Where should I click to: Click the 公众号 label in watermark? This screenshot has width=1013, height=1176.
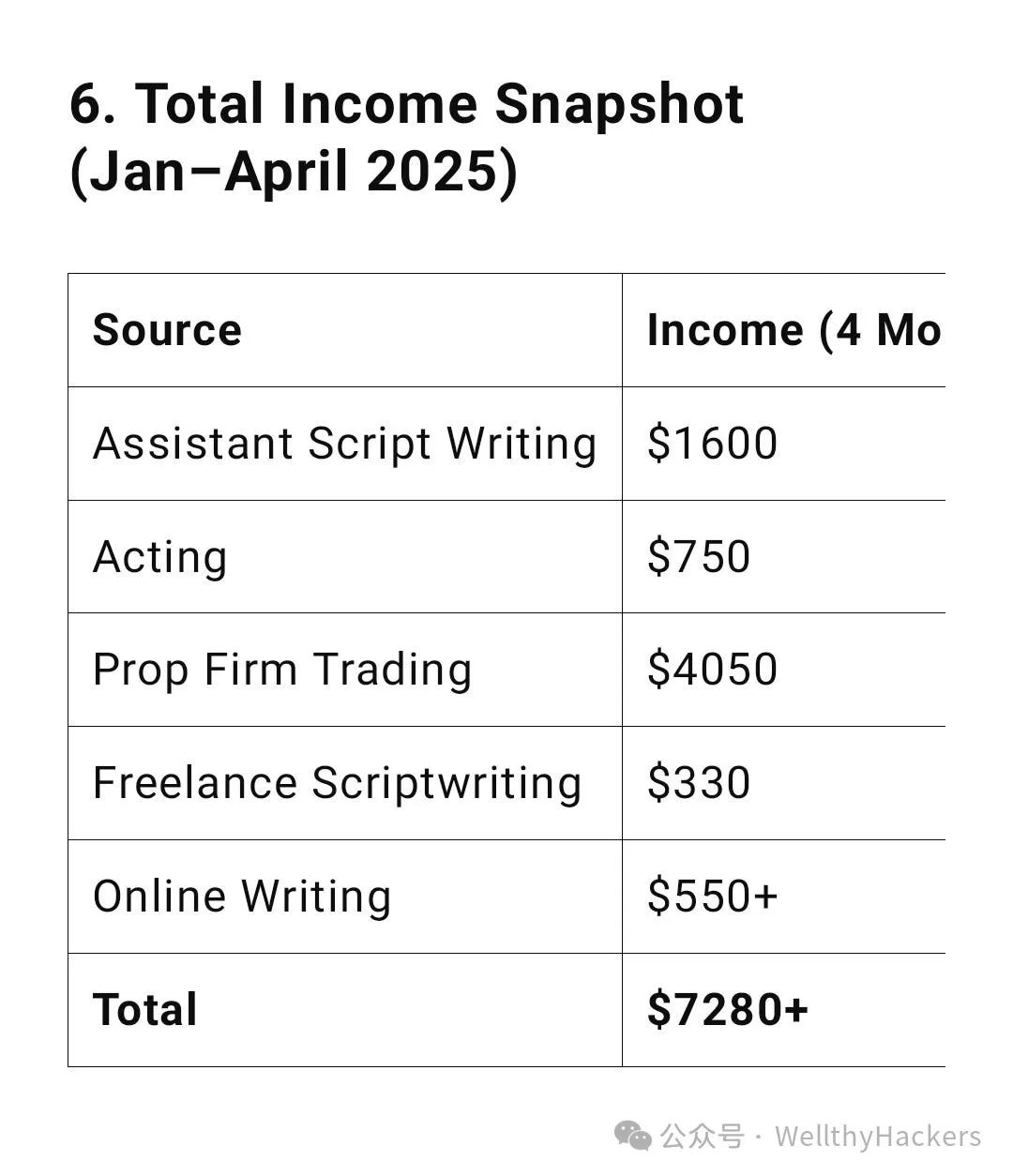pos(702,1137)
